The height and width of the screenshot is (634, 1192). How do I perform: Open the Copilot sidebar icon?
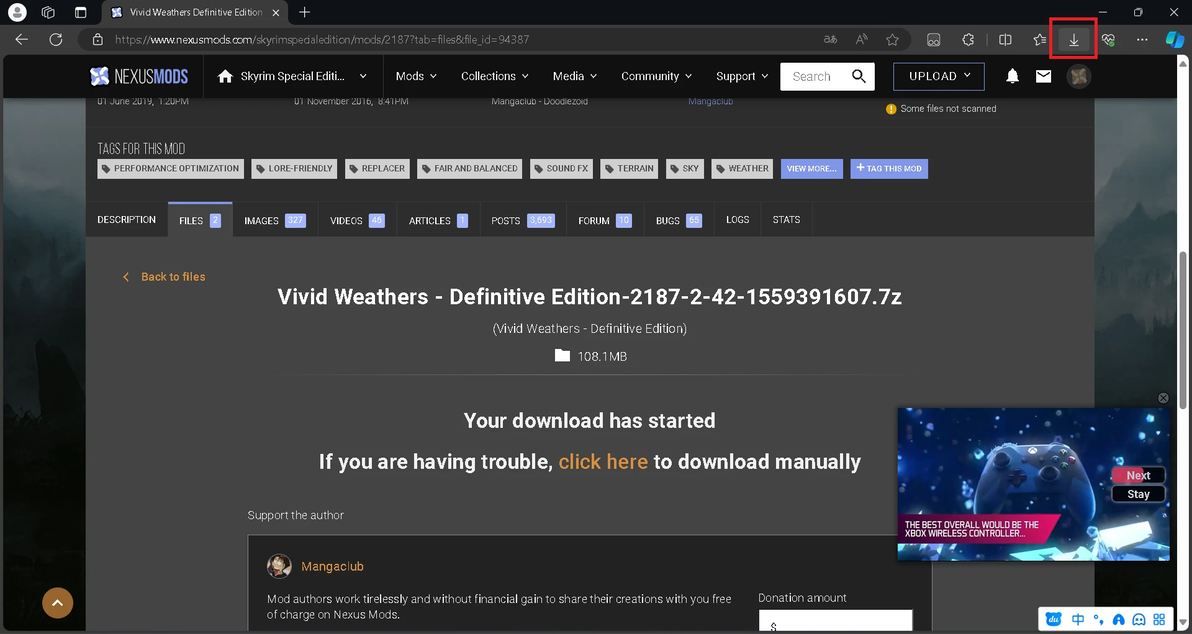[x=1175, y=40]
